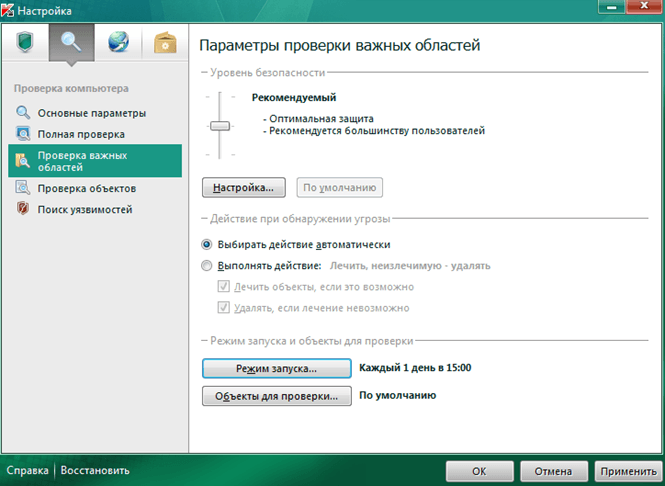Click the 'Объекты для проверки...' button
The image size is (665, 486).
276,396
